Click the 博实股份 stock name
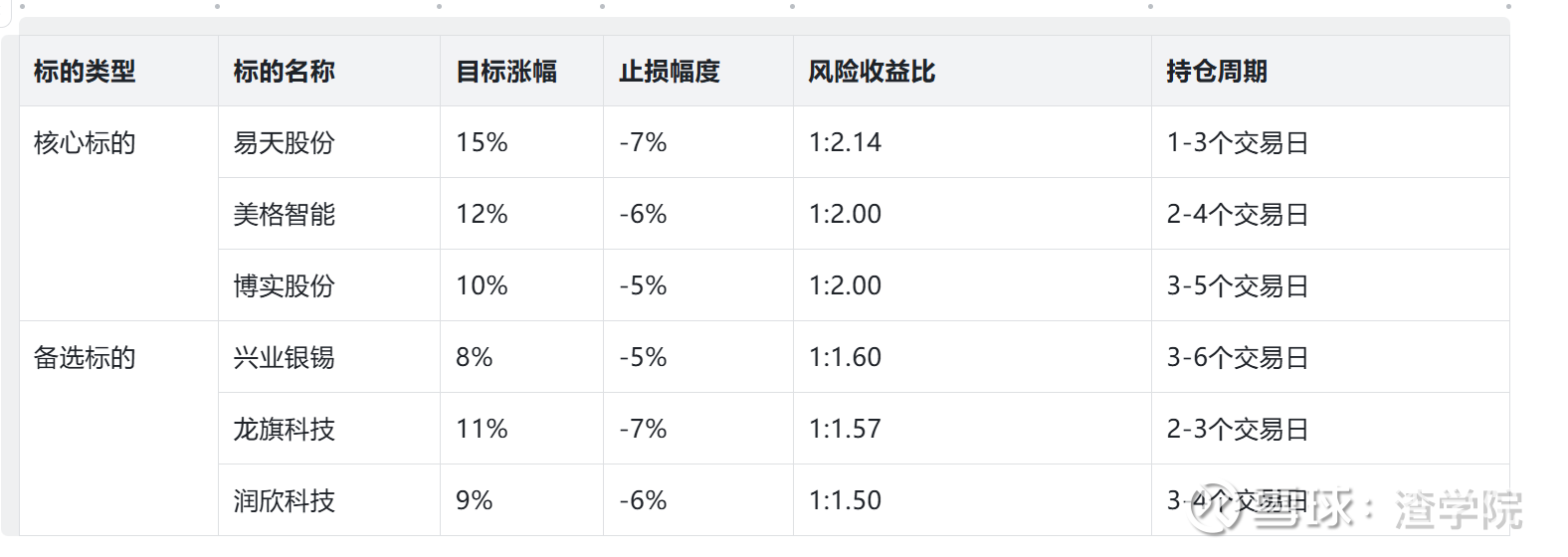Screen dimensions: 1568x557 coord(284,286)
